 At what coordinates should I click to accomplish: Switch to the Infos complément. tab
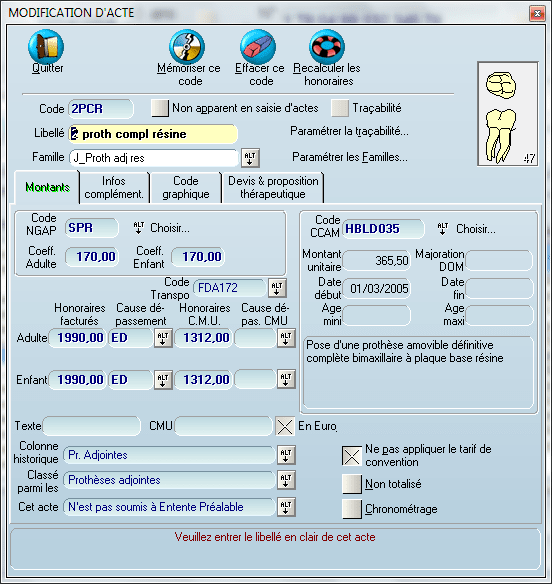(x=114, y=187)
